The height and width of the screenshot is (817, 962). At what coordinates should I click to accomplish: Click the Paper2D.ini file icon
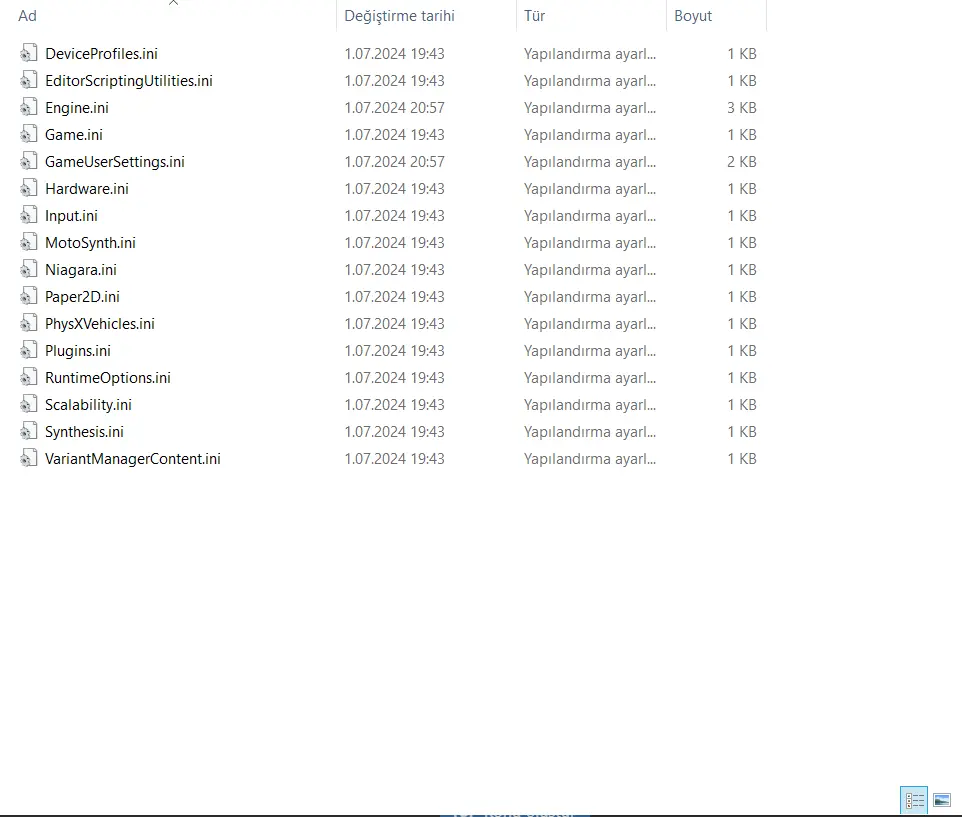(28, 296)
